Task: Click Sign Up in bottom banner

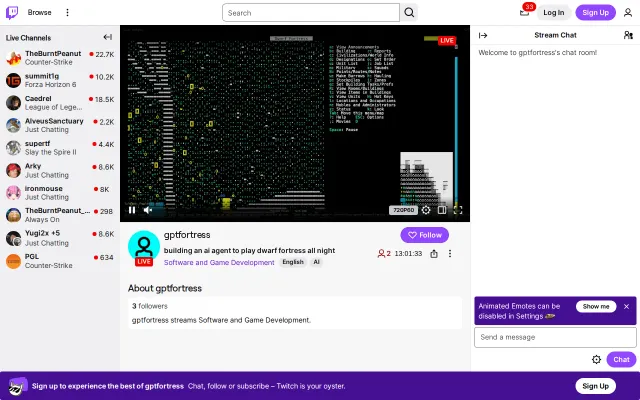Action: pos(595,386)
